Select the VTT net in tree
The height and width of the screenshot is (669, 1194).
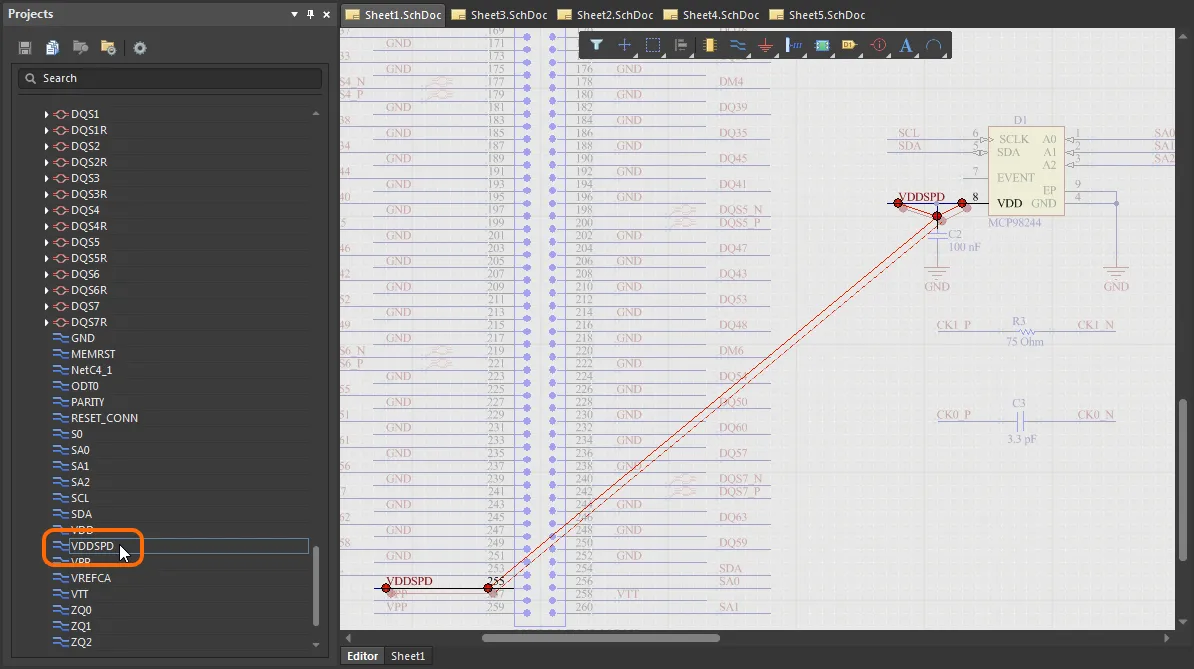pyautogui.click(x=79, y=594)
